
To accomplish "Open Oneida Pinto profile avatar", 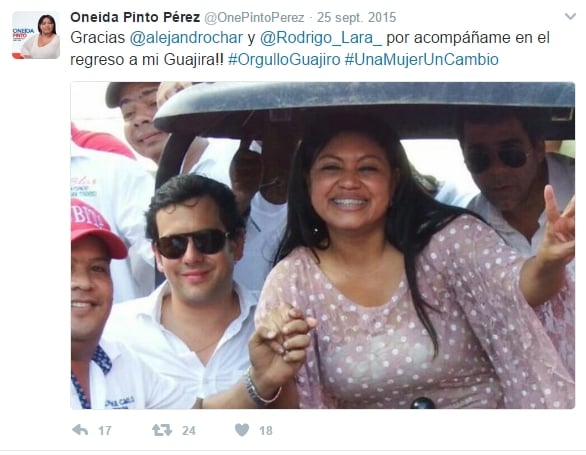I will 36,35.
